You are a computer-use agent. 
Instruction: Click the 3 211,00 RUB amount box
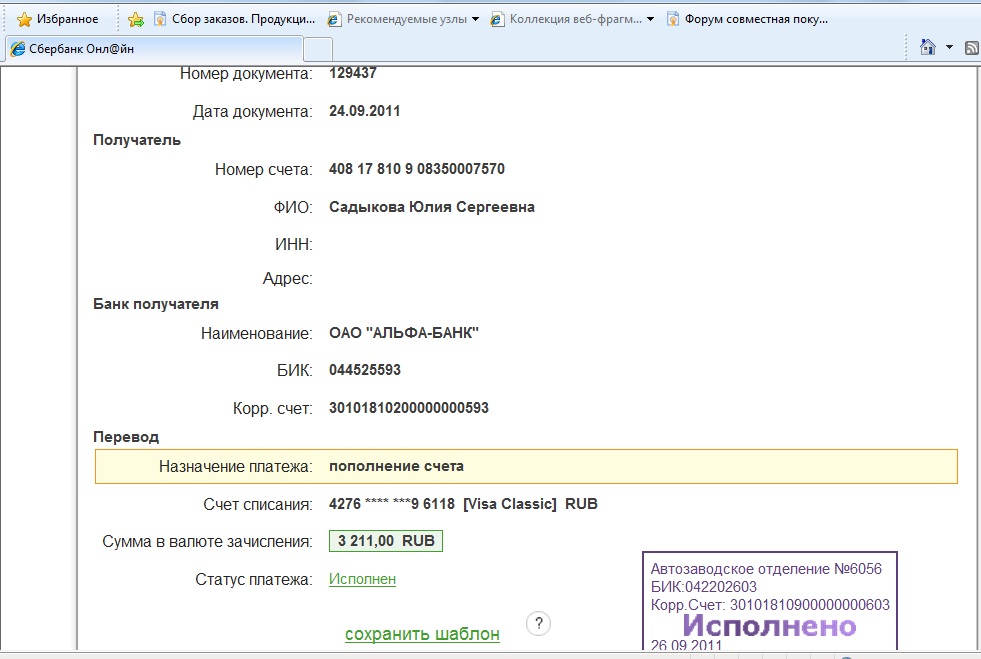386,541
